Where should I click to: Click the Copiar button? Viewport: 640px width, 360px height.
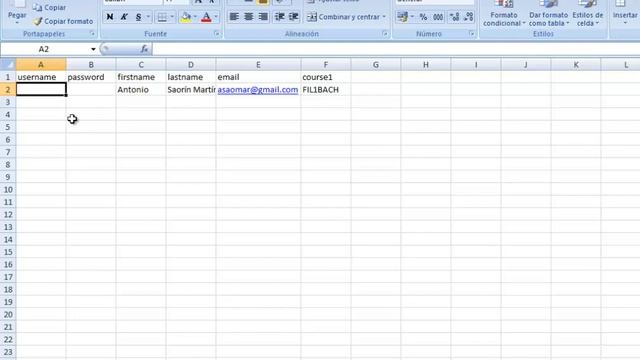49,7
